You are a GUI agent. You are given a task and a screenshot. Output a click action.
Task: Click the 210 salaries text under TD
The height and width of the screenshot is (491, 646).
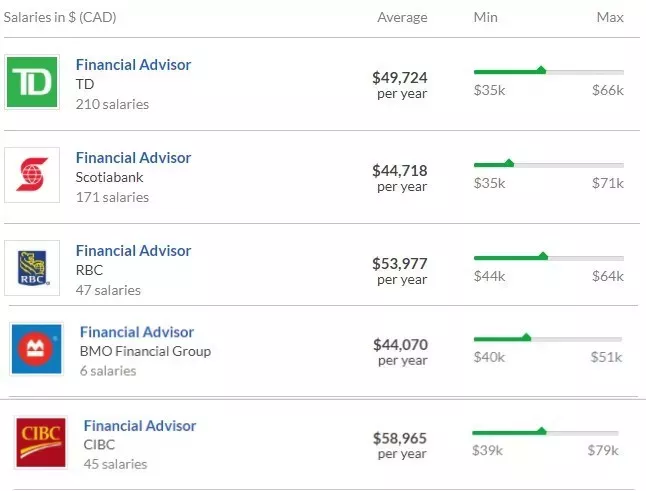pos(112,104)
